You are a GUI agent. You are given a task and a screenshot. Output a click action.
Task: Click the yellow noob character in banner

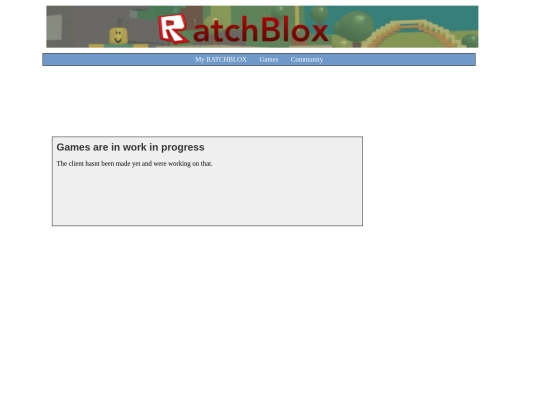[118, 36]
